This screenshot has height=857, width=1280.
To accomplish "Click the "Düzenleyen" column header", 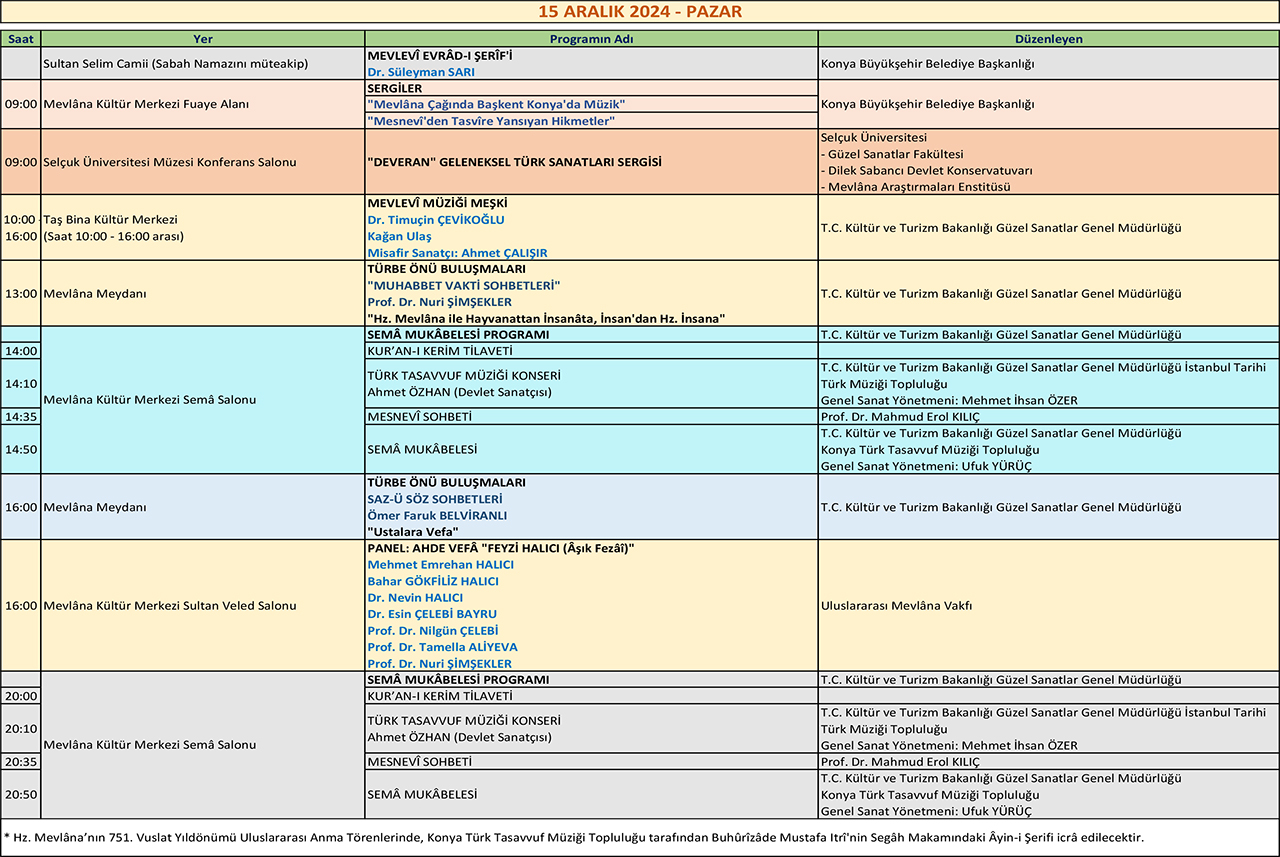I will (x=1048, y=39).
